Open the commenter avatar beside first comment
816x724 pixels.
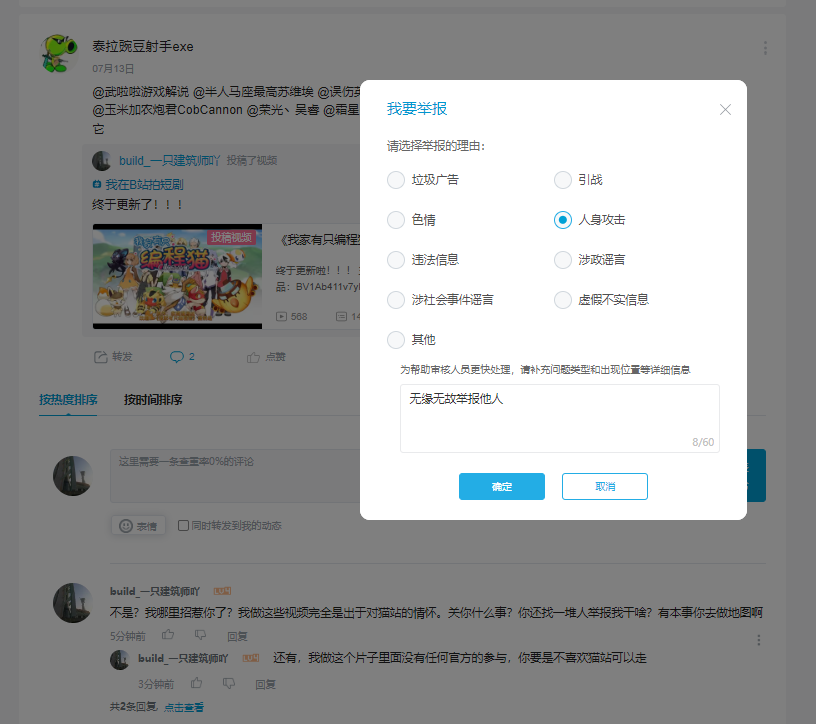coord(73,603)
